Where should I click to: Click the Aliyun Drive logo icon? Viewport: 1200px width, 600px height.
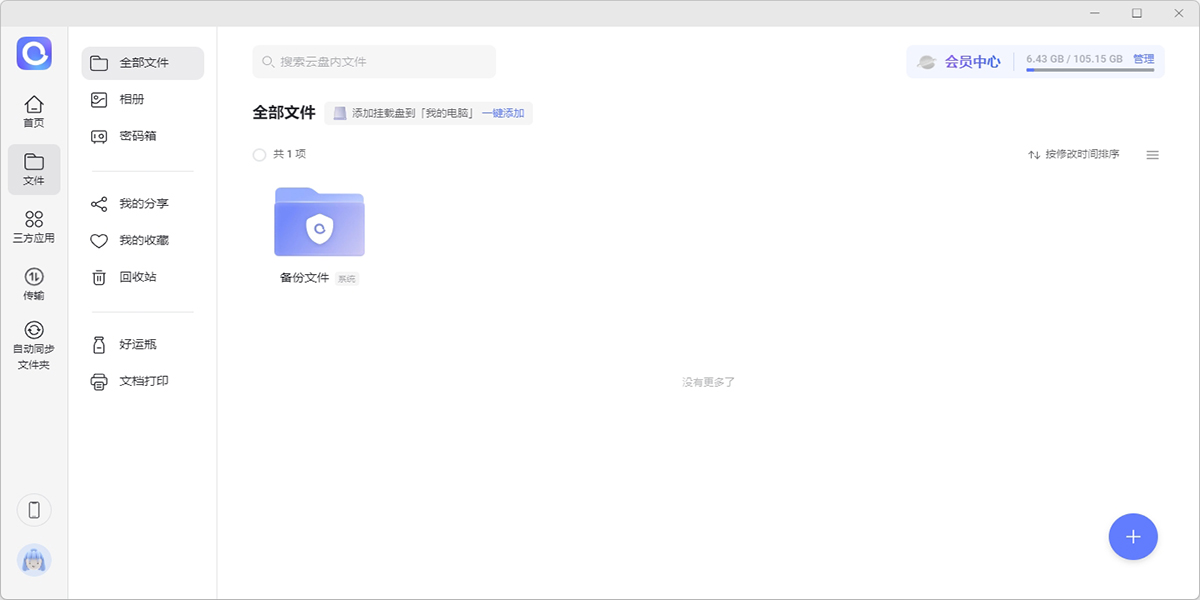tap(34, 53)
